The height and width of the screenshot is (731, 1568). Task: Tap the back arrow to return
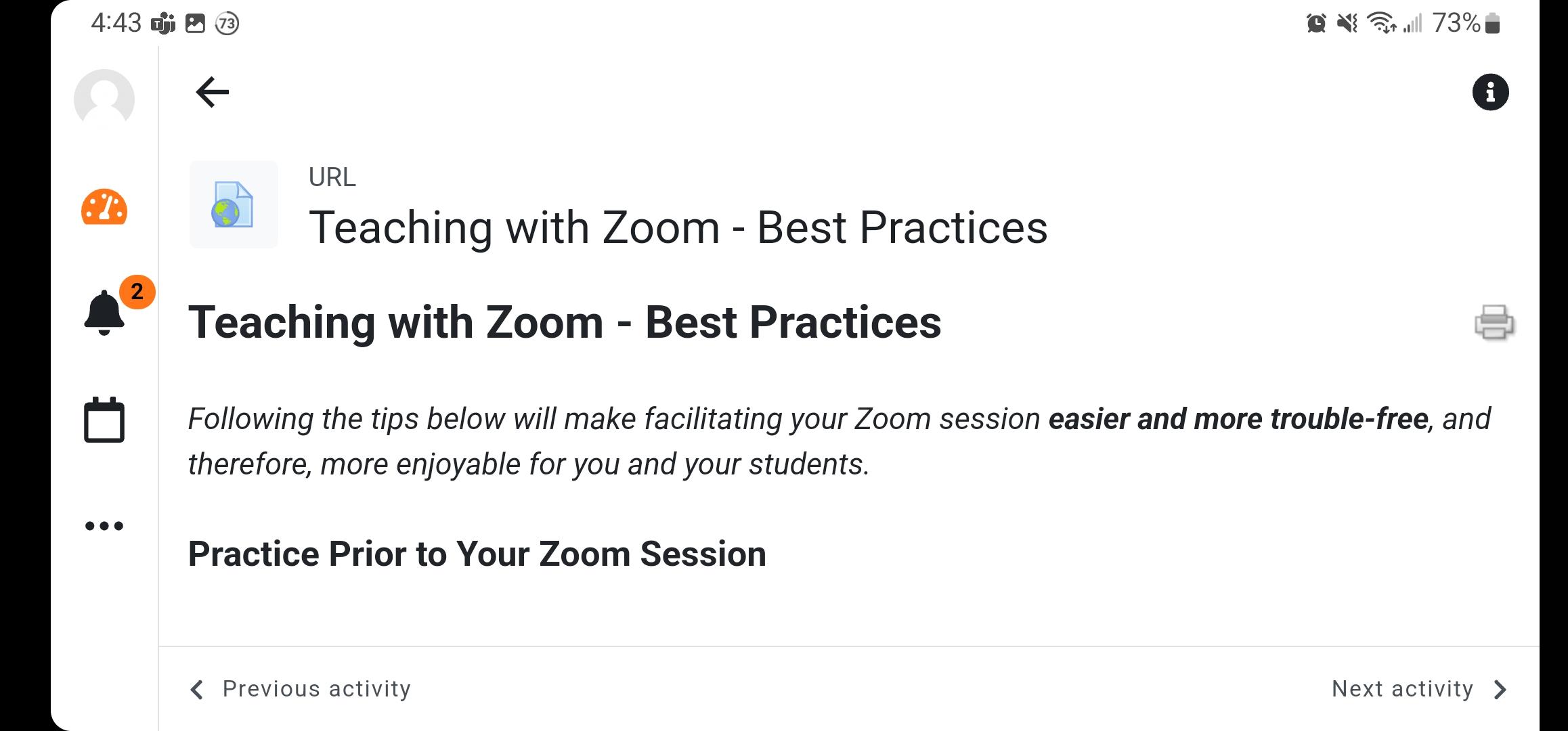pyautogui.click(x=213, y=92)
